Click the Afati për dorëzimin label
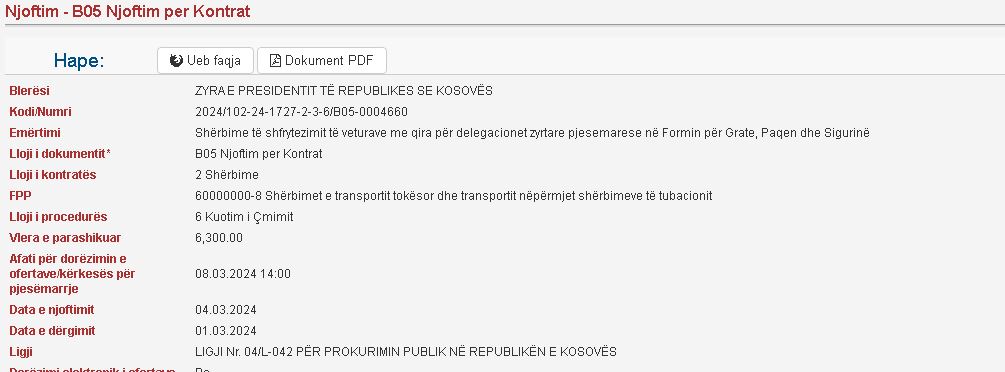1005x372 pixels. click(72, 274)
